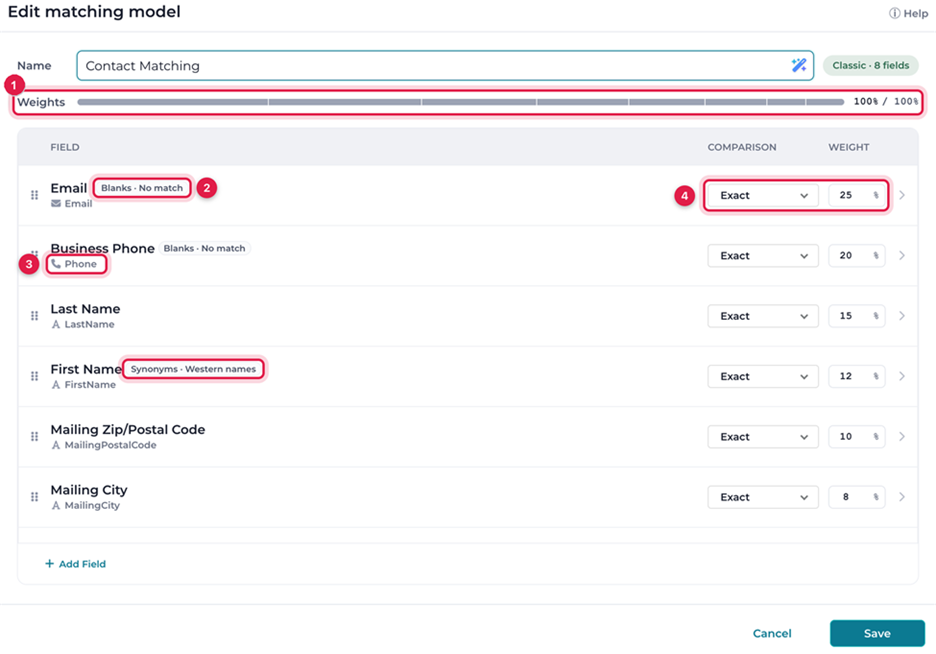Open the First Name comparison dropdown

click(x=763, y=376)
